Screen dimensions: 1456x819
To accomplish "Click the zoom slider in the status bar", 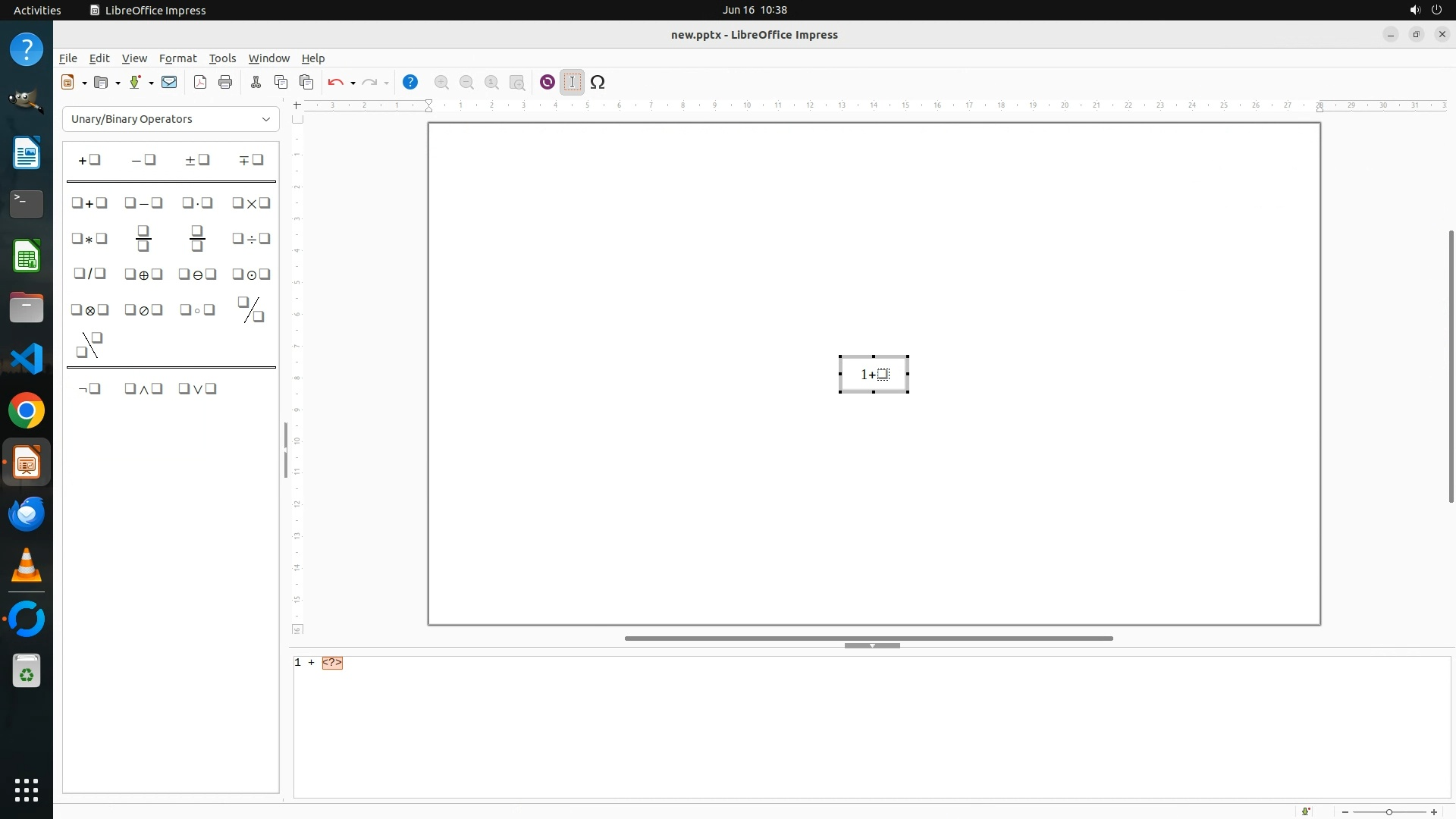I will 1389,812.
